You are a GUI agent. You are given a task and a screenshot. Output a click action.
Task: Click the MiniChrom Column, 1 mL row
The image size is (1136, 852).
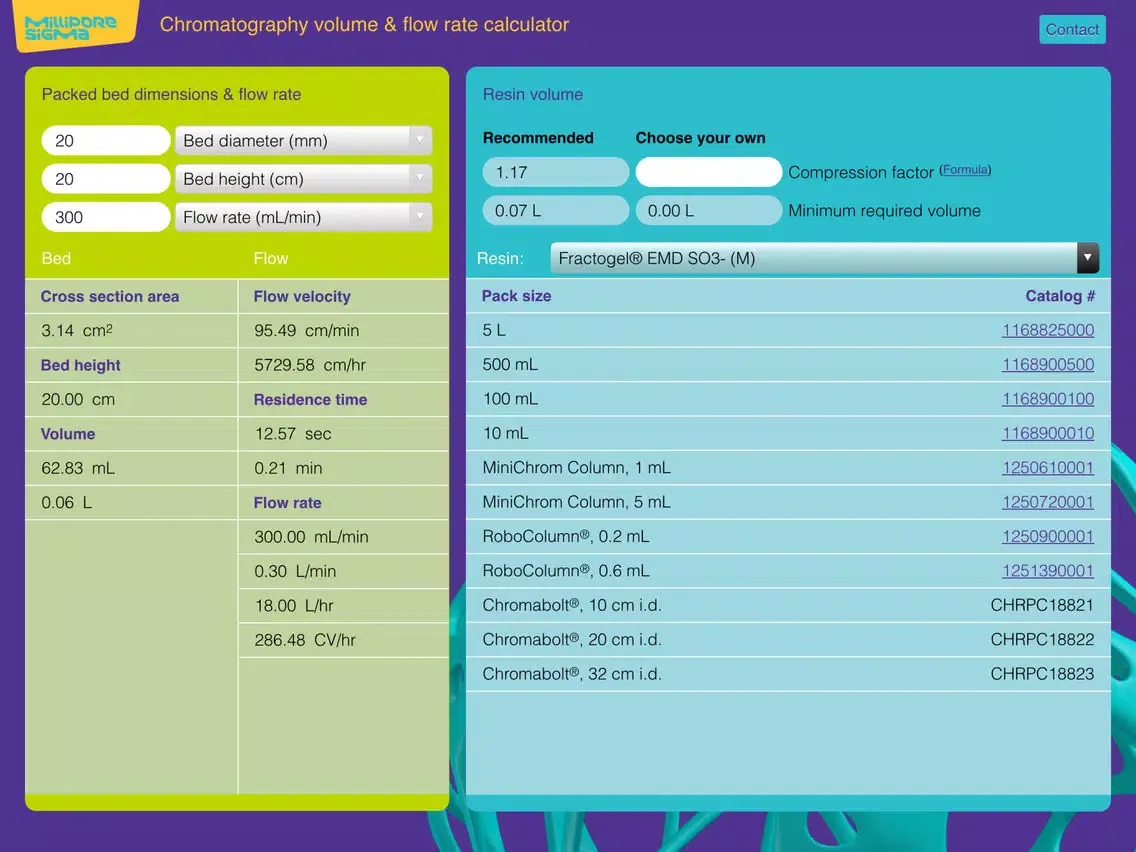pos(788,467)
